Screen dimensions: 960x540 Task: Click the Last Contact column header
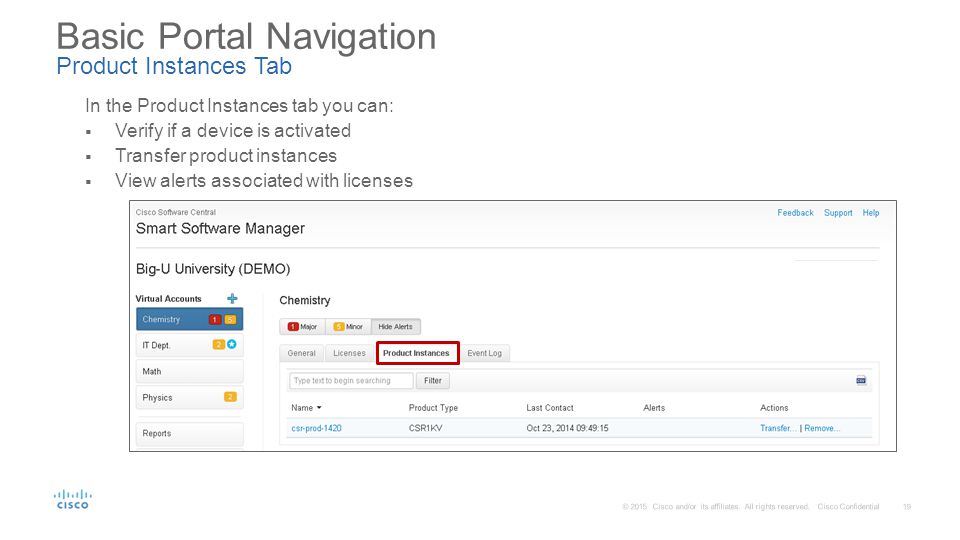point(550,408)
